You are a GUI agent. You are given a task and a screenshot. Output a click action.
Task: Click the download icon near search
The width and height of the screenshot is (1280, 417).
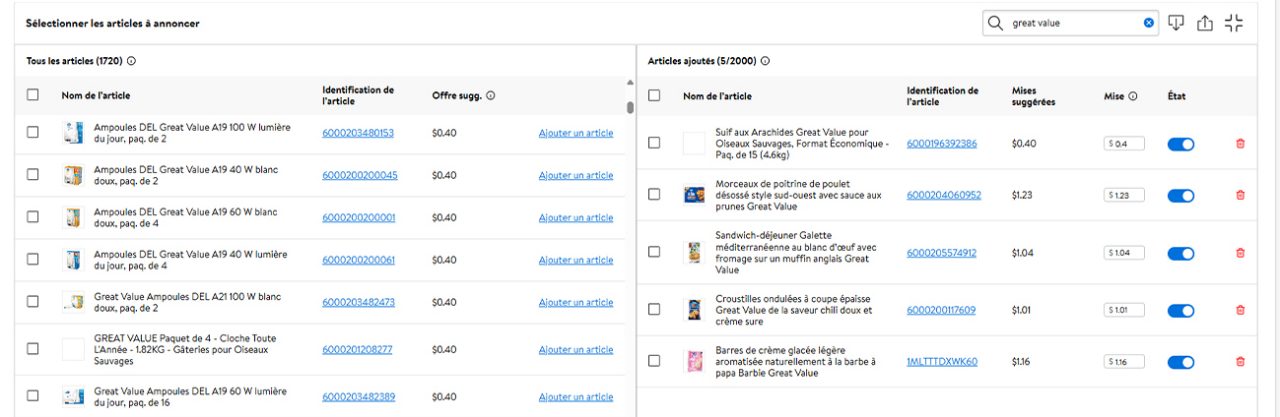click(1176, 23)
